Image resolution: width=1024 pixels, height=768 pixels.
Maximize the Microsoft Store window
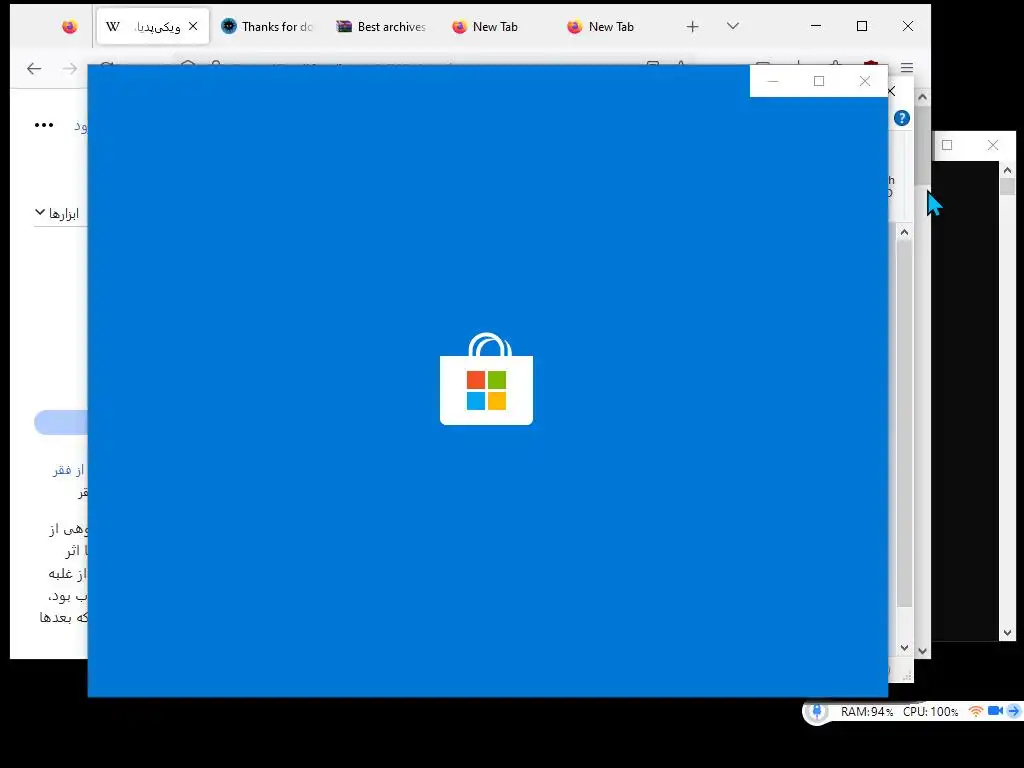tap(819, 81)
